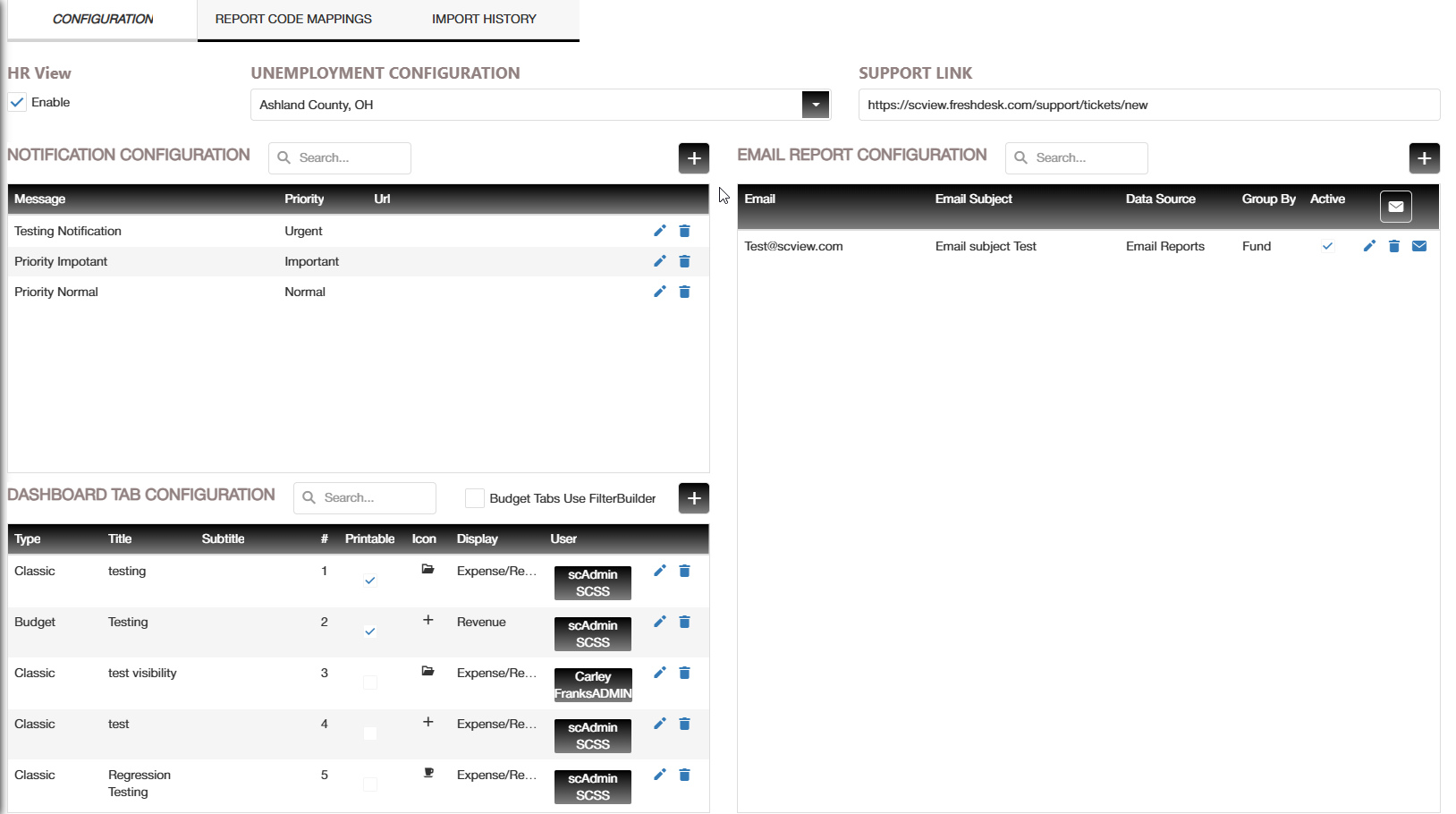Click the Notification Configuration search field

point(340,158)
